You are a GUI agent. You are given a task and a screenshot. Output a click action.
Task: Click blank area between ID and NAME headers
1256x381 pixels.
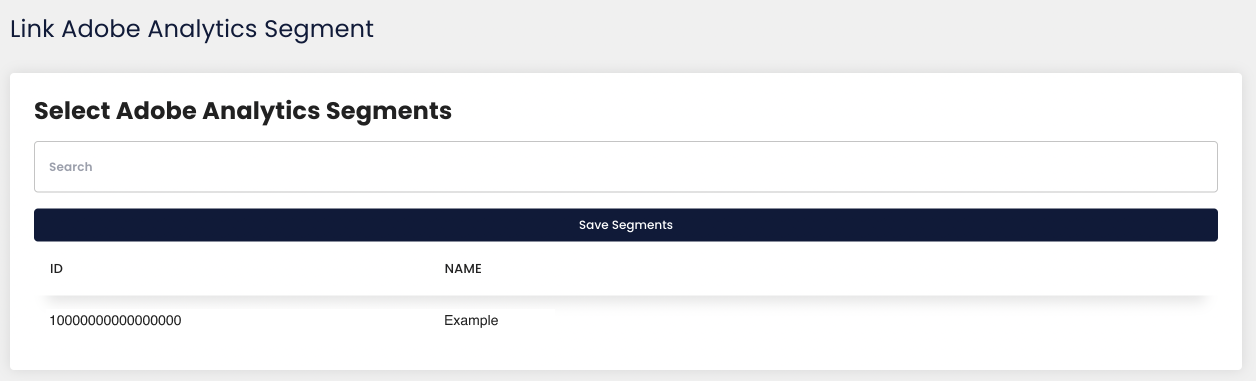[x=250, y=269]
